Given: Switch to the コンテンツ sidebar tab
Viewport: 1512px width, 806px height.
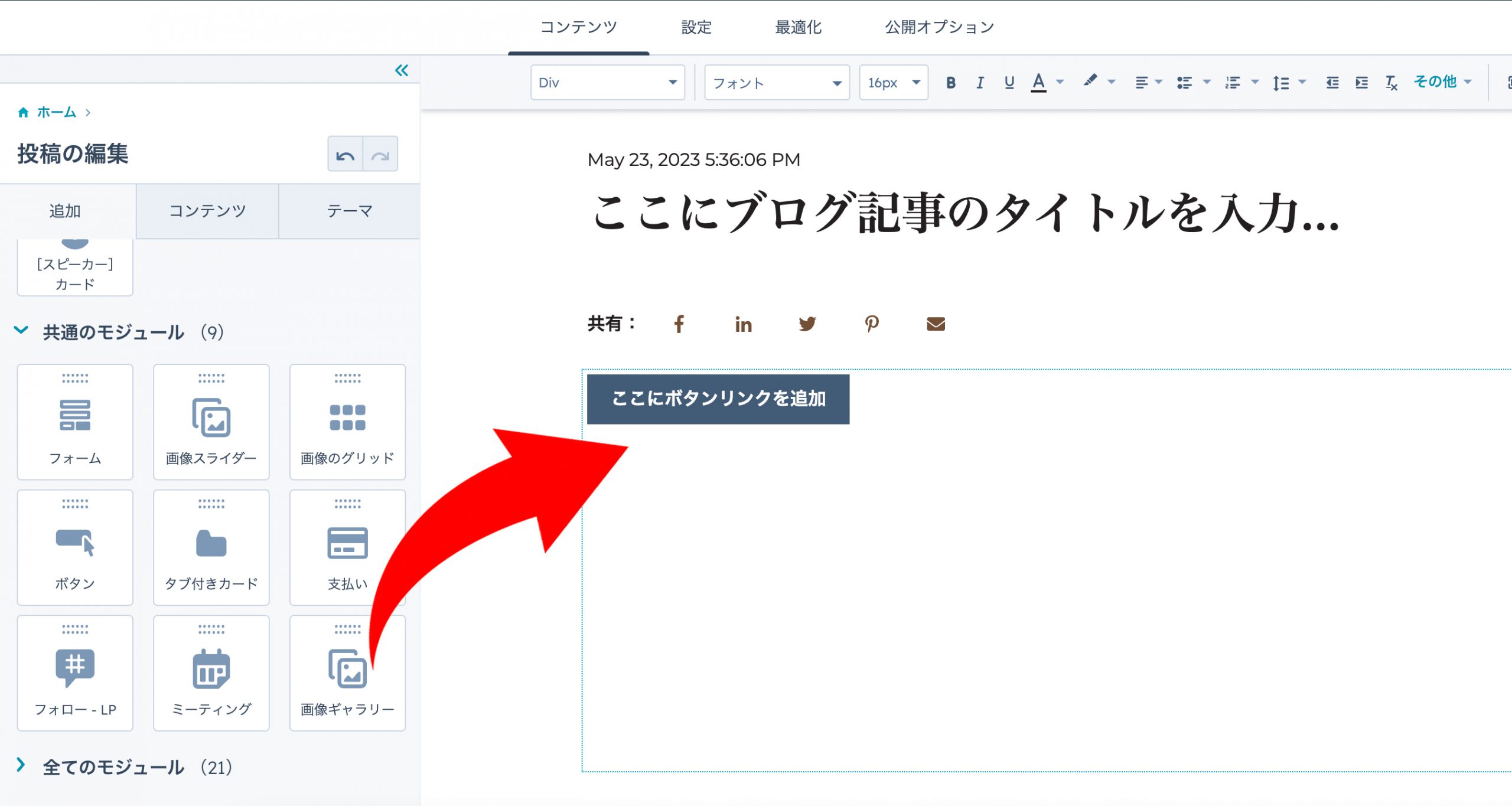Looking at the screenshot, I should tap(207, 211).
